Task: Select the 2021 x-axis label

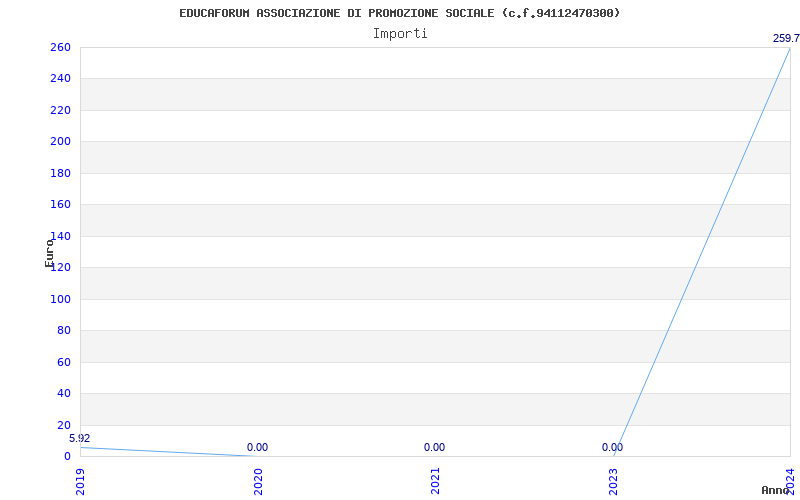Action: coord(435,481)
